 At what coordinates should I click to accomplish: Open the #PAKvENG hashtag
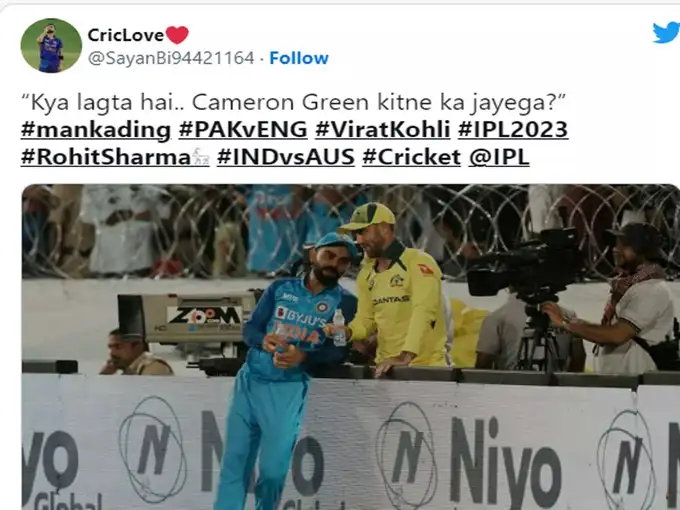point(243,130)
